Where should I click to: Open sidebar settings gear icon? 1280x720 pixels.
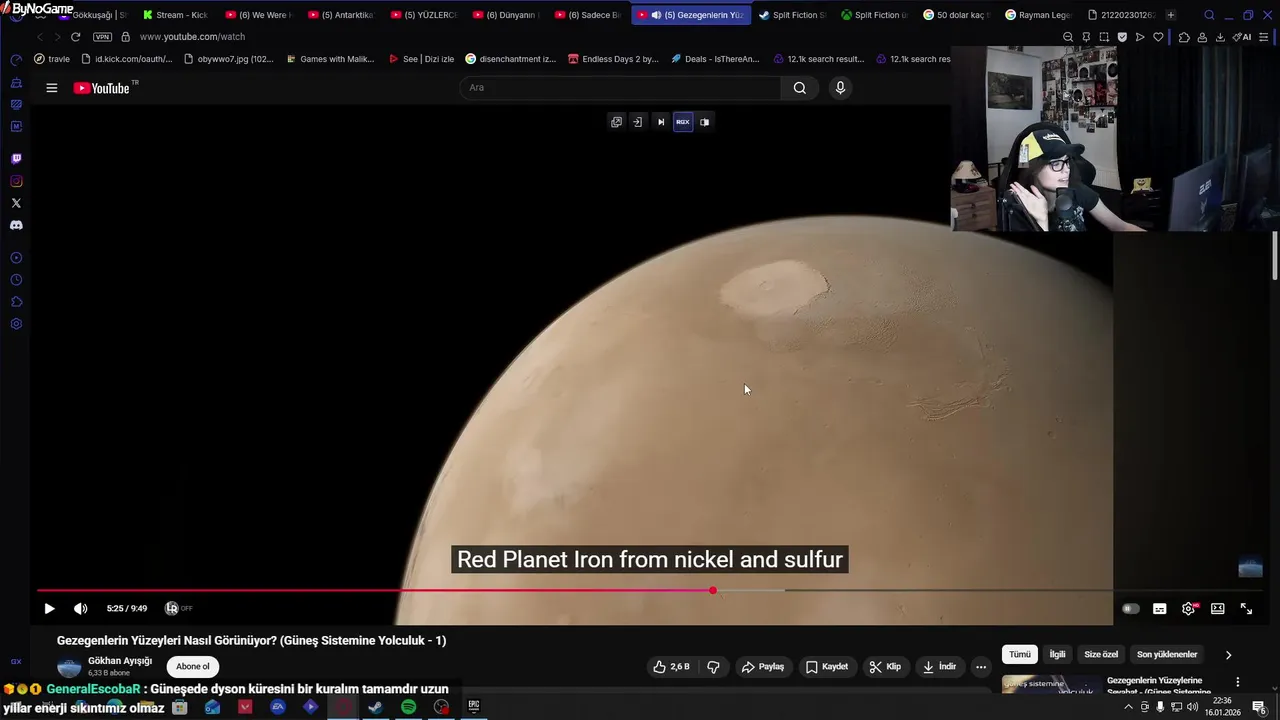[16, 324]
